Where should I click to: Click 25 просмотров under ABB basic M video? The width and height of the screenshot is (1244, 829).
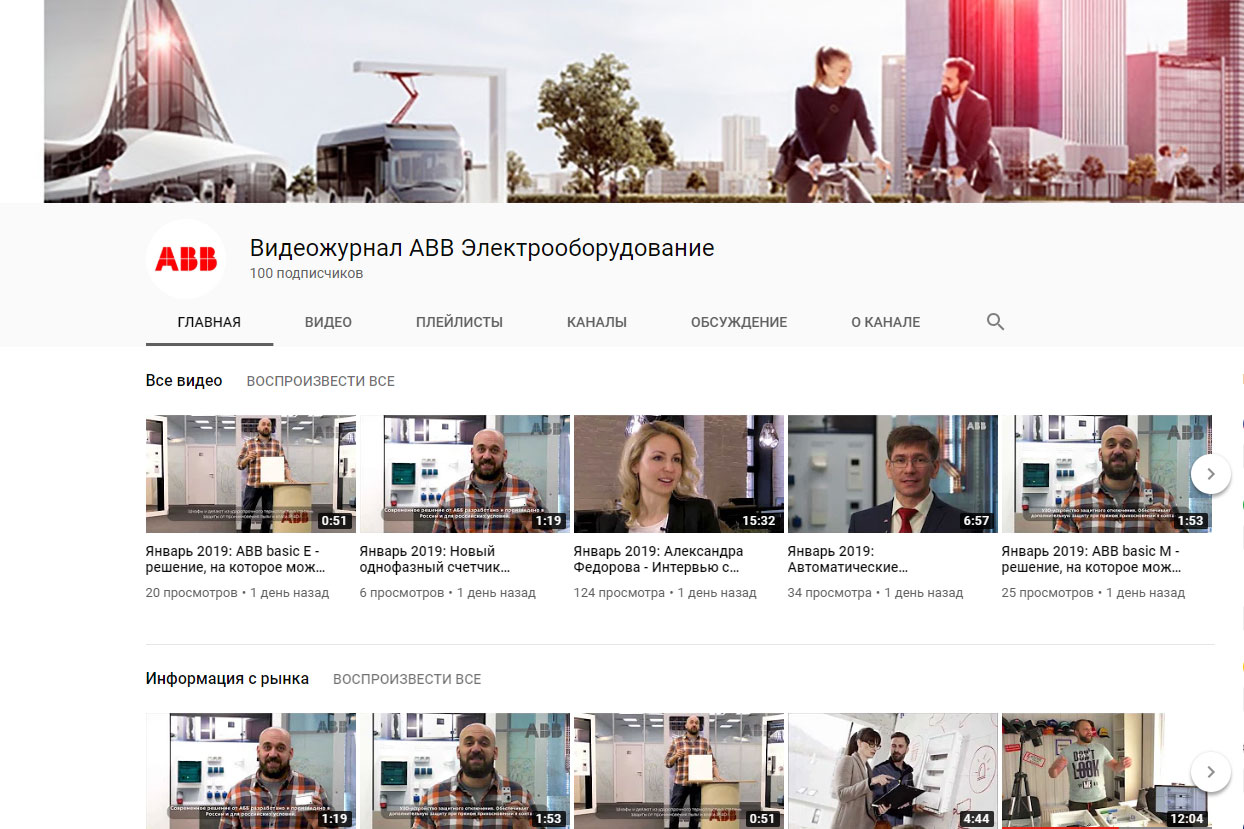(1048, 593)
